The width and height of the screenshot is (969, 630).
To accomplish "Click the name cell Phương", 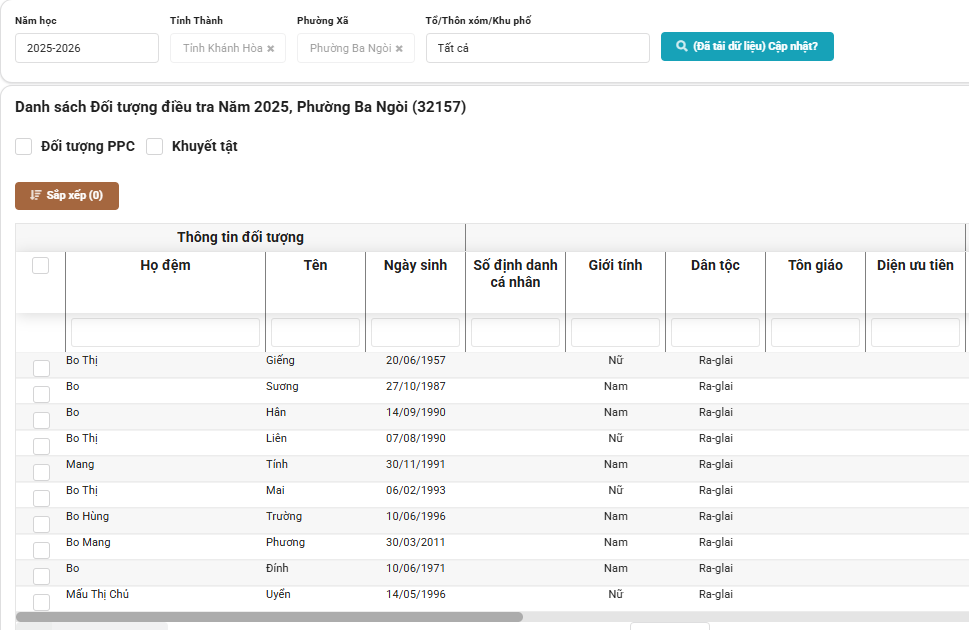I will pos(286,542).
